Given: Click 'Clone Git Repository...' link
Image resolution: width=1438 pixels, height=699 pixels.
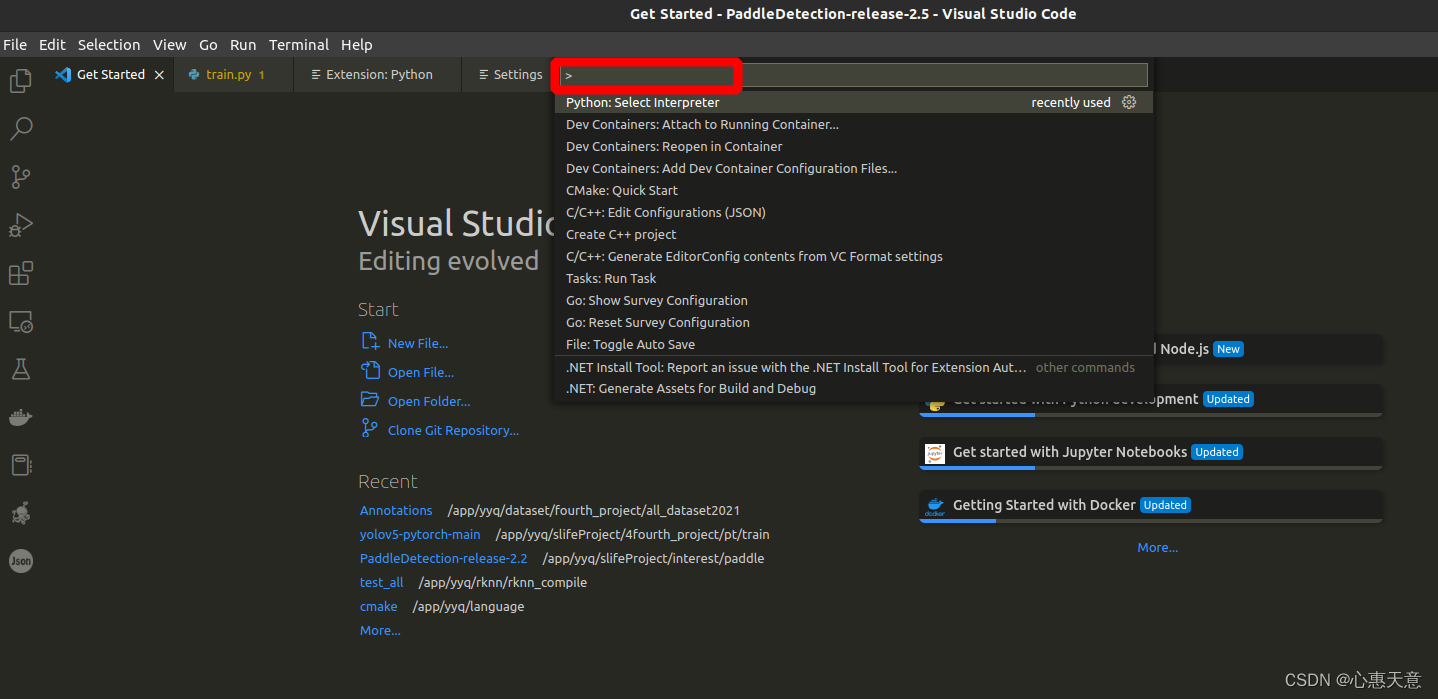Looking at the screenshot, I should (x=453, y=430).
